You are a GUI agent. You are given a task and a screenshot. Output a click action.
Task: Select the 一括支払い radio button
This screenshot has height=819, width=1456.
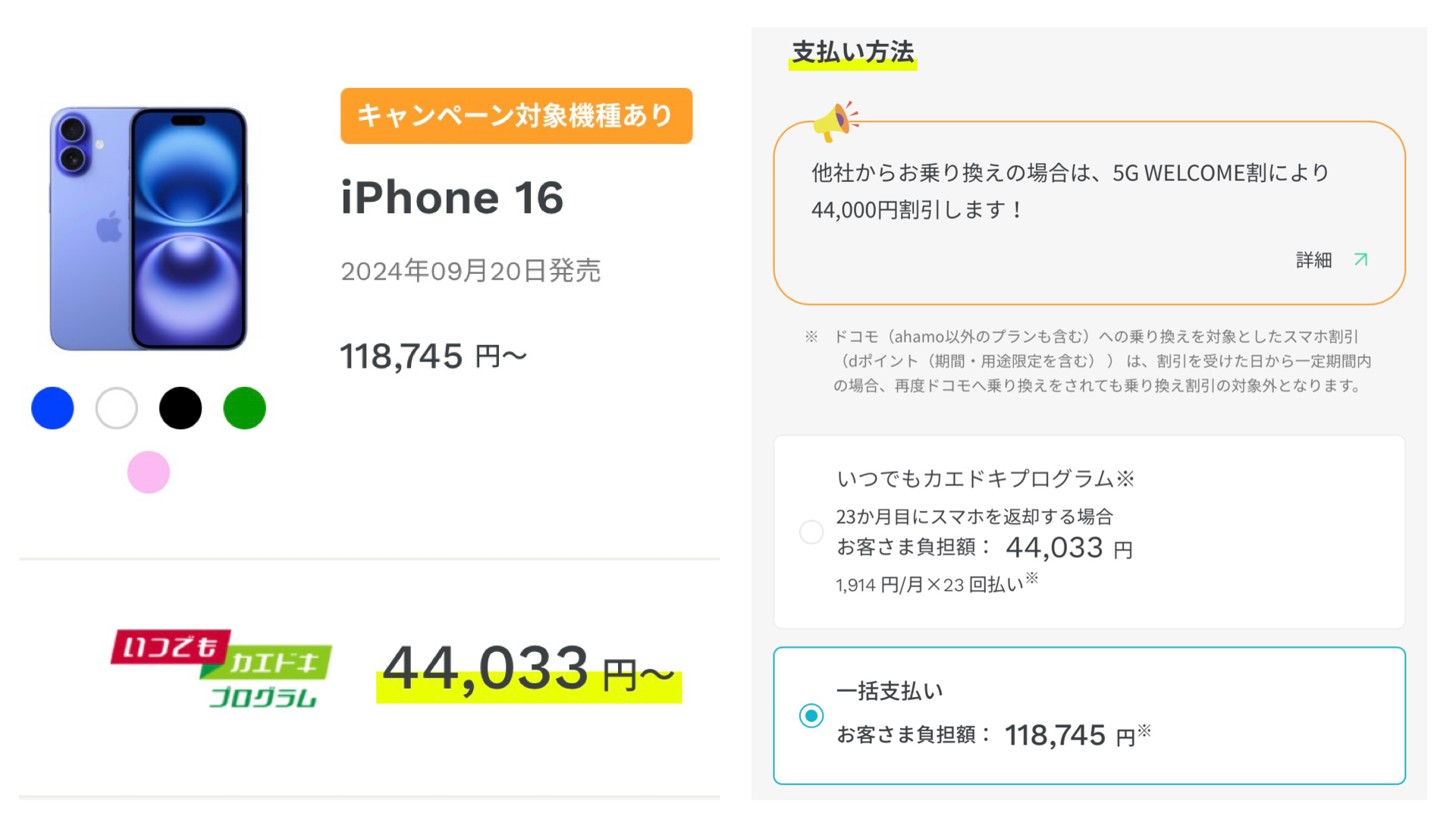point(811,715)
